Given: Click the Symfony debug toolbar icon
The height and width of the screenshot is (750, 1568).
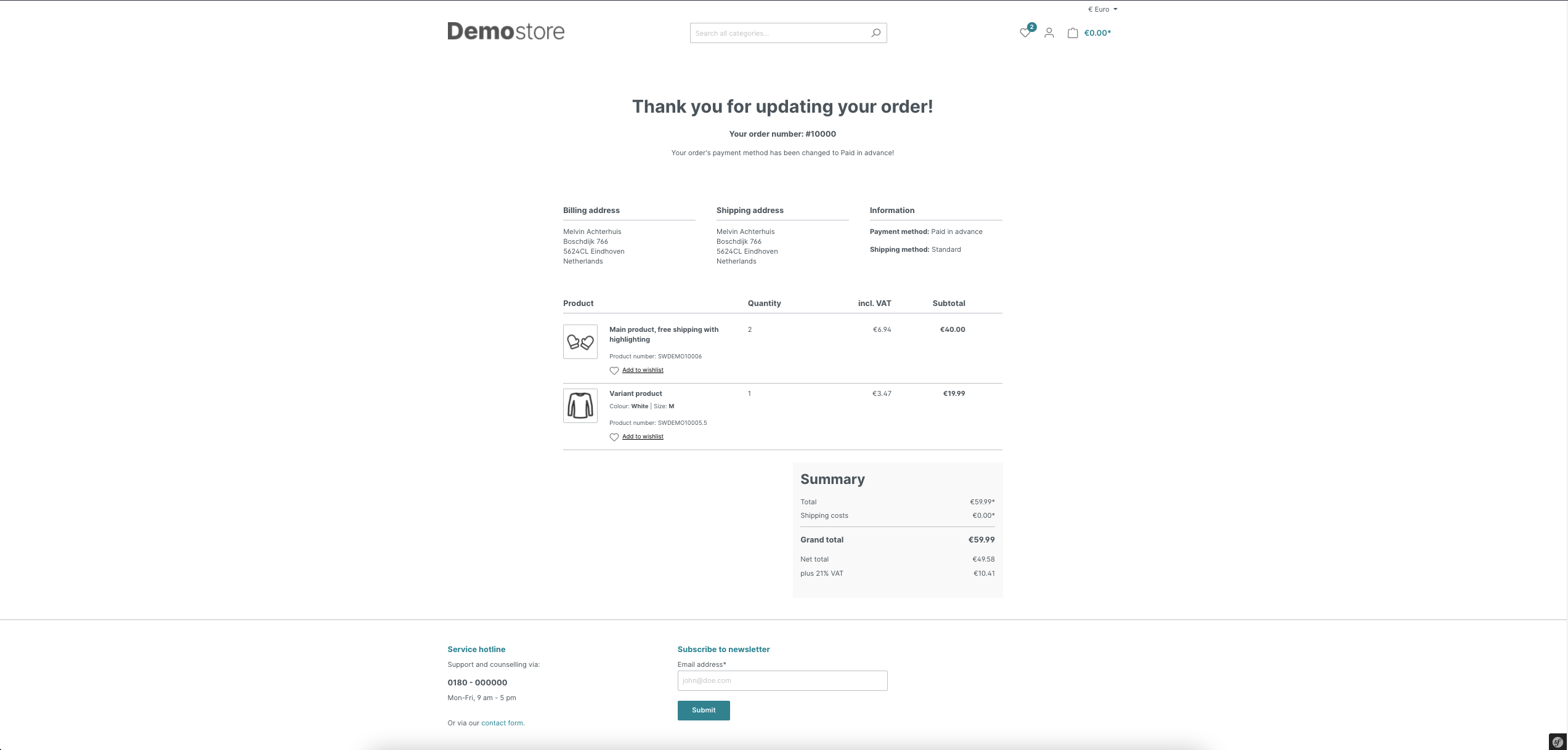Looking at the screenshot, I should click(x=1558, y=741).
